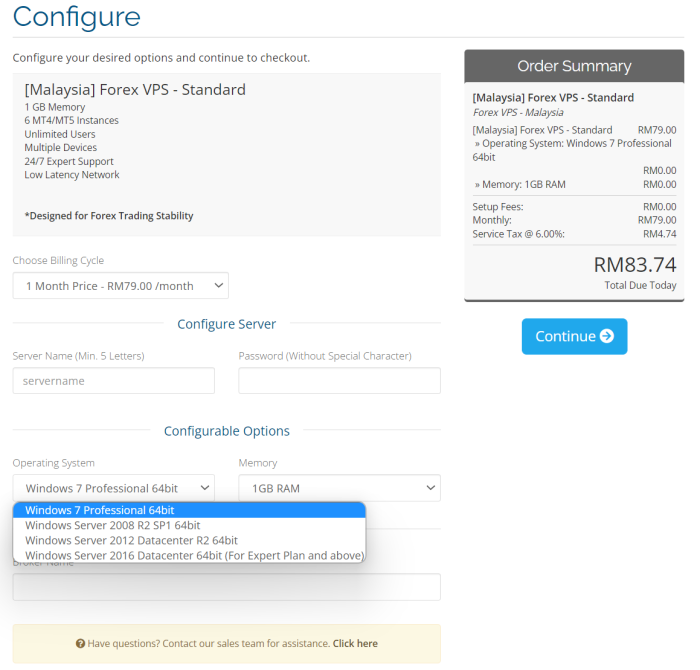Open the Operating System dropdown
The height and width of the screenshot is (670, 700).
click(113, 488)
